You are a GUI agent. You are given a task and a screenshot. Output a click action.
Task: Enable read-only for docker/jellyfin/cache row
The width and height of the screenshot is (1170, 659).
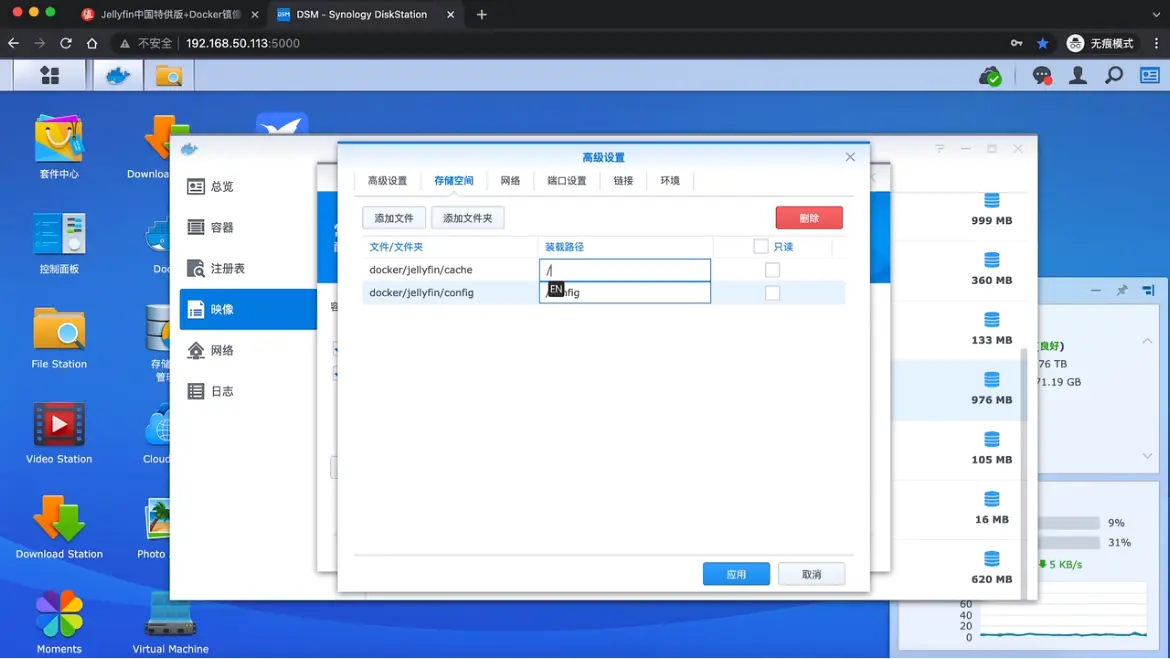coord(772,270)
